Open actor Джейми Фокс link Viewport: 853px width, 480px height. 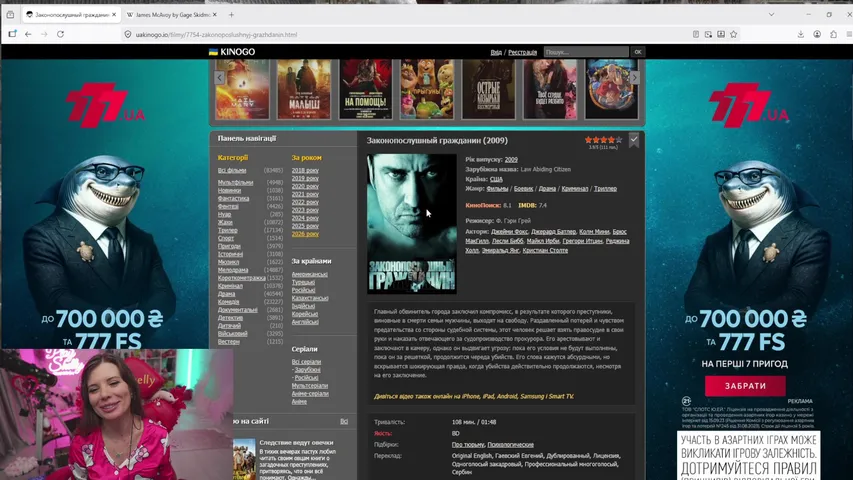[x=509, y=232]
